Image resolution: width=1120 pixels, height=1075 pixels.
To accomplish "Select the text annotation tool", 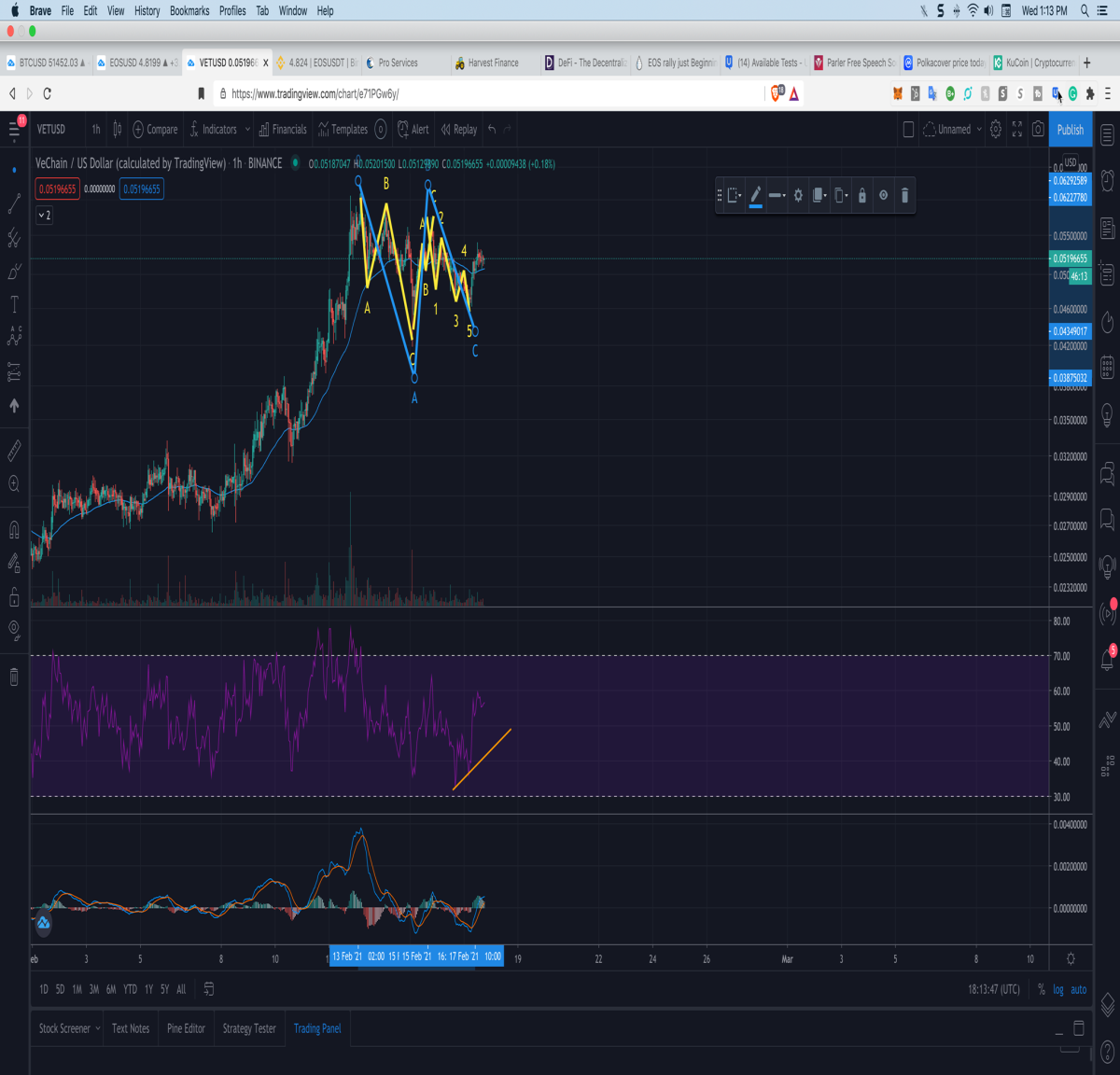I will (x=14, y=304).
